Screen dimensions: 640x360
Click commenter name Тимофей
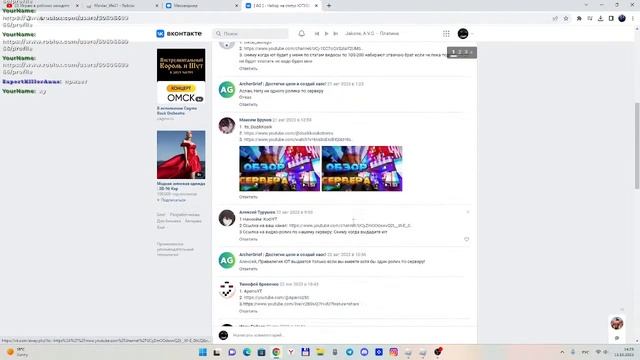(x=259, y=284)
